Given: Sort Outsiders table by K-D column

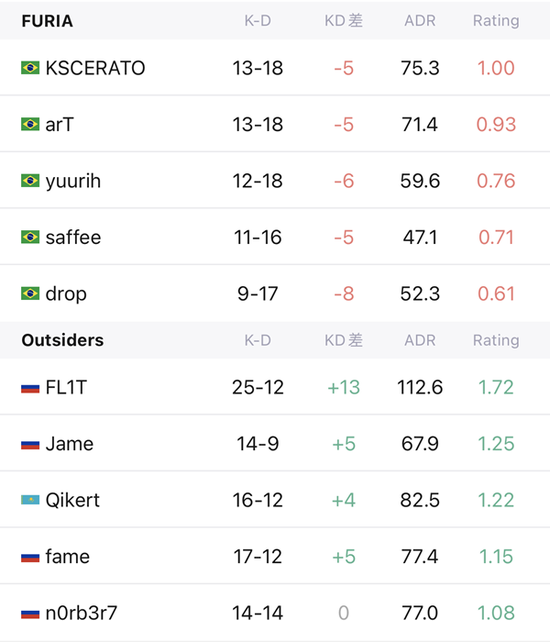Looking at the screenshot, I should tap(258, 340).
